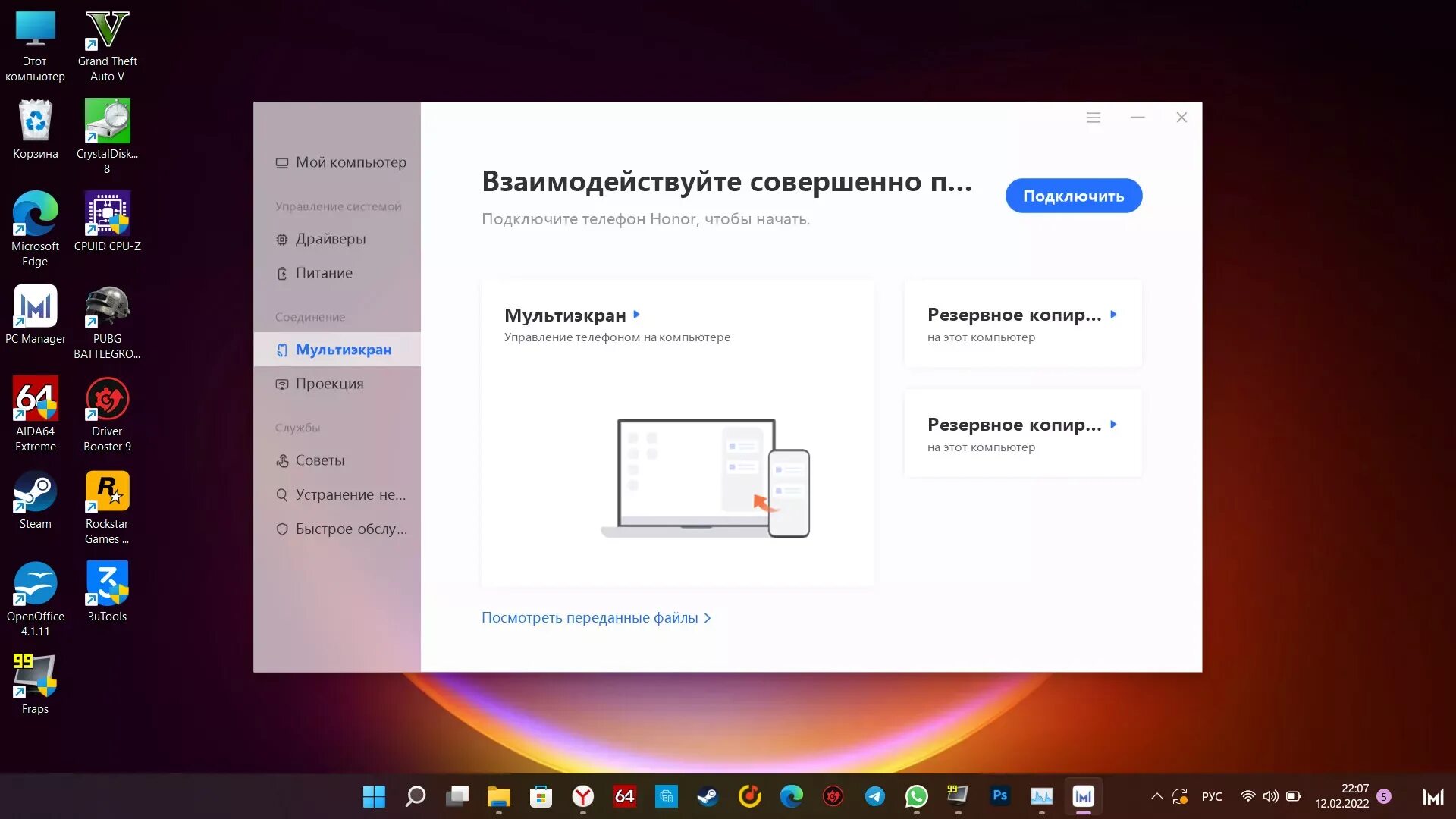Image resolution: width=1456 pixels, height=819 pixels.
Task: Click Telegram taskbar icon
Action: pos(873,796)
